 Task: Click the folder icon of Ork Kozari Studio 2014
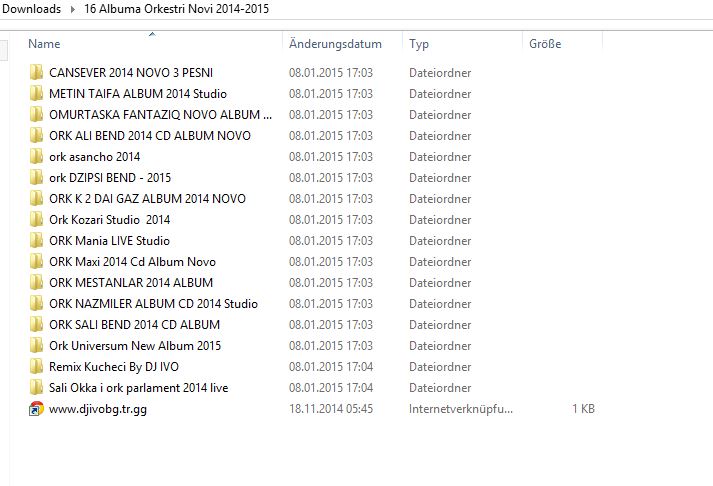tap(36, 219)
